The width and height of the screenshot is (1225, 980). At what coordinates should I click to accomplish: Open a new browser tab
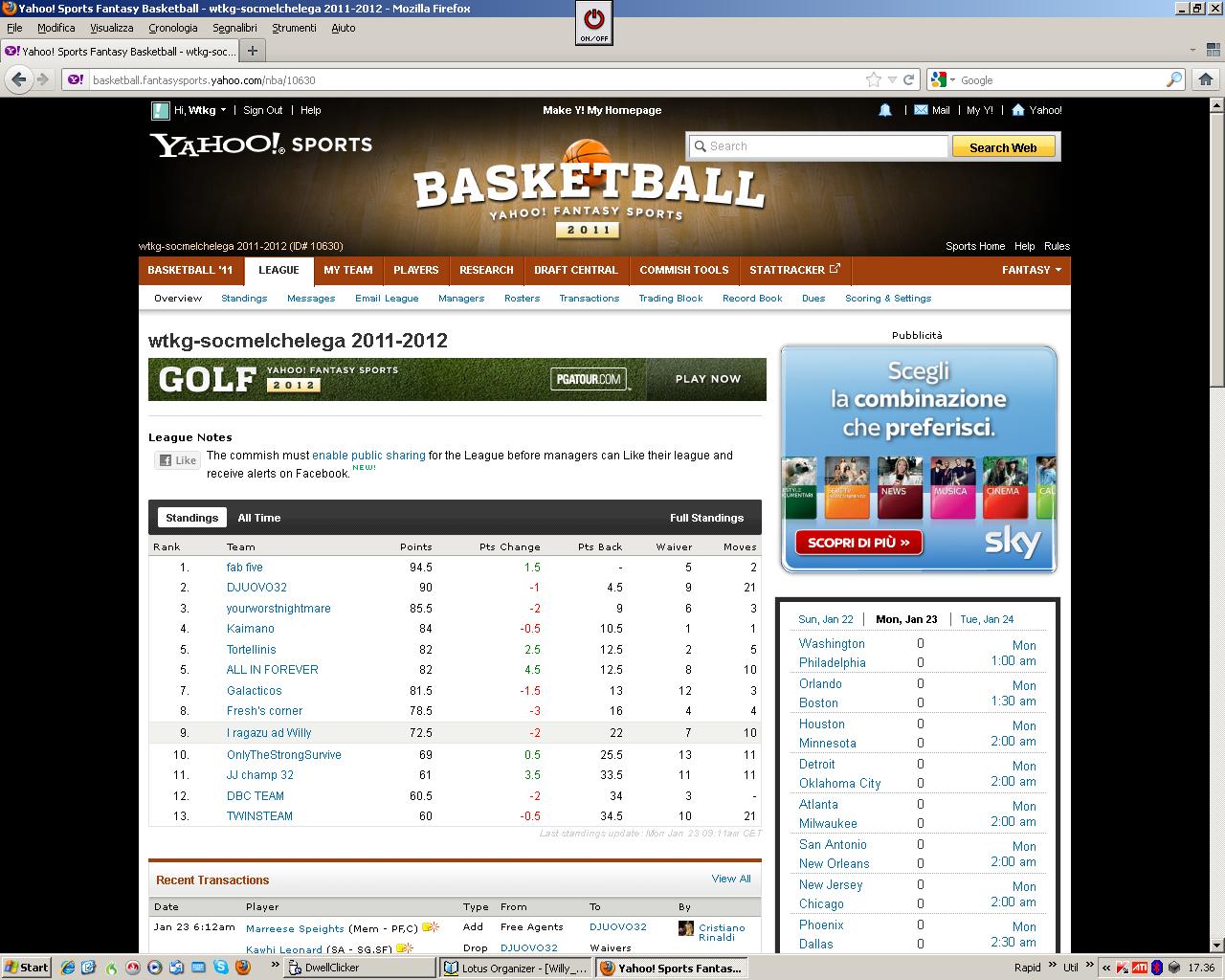253,51
